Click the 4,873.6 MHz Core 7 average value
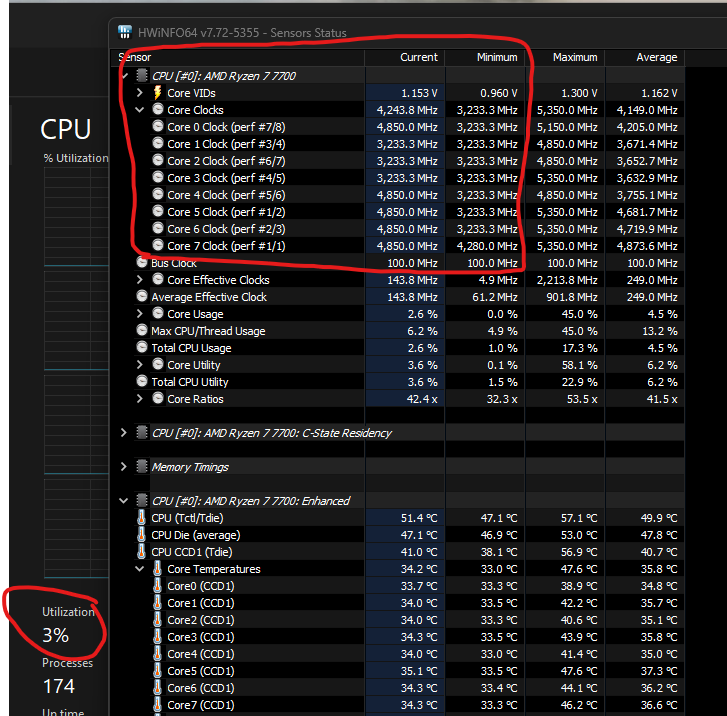The height and width of the screenshot is (716, 727). pos(647,246)
